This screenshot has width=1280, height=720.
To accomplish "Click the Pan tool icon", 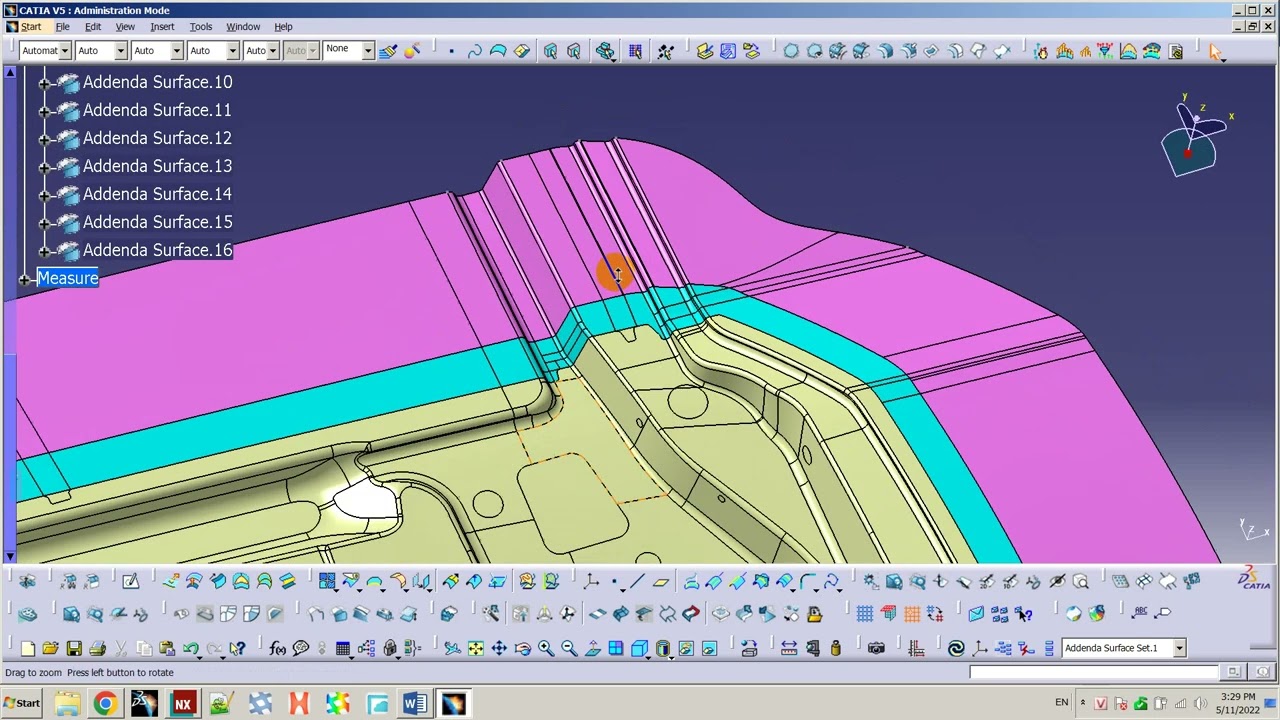I will coord(498,647).
